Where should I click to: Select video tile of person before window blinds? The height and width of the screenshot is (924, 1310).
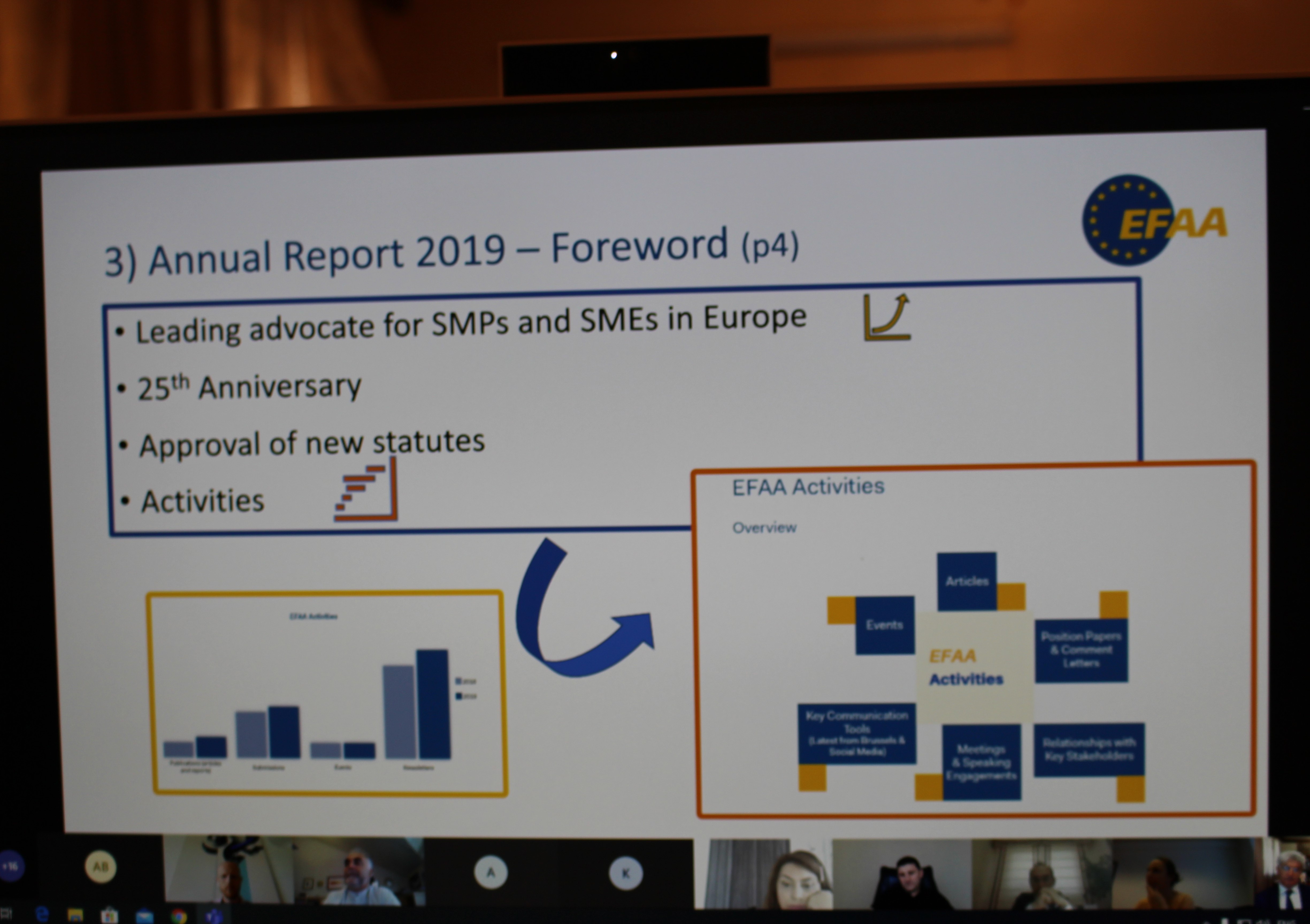pyautogui.click(x=1042, y=874)
